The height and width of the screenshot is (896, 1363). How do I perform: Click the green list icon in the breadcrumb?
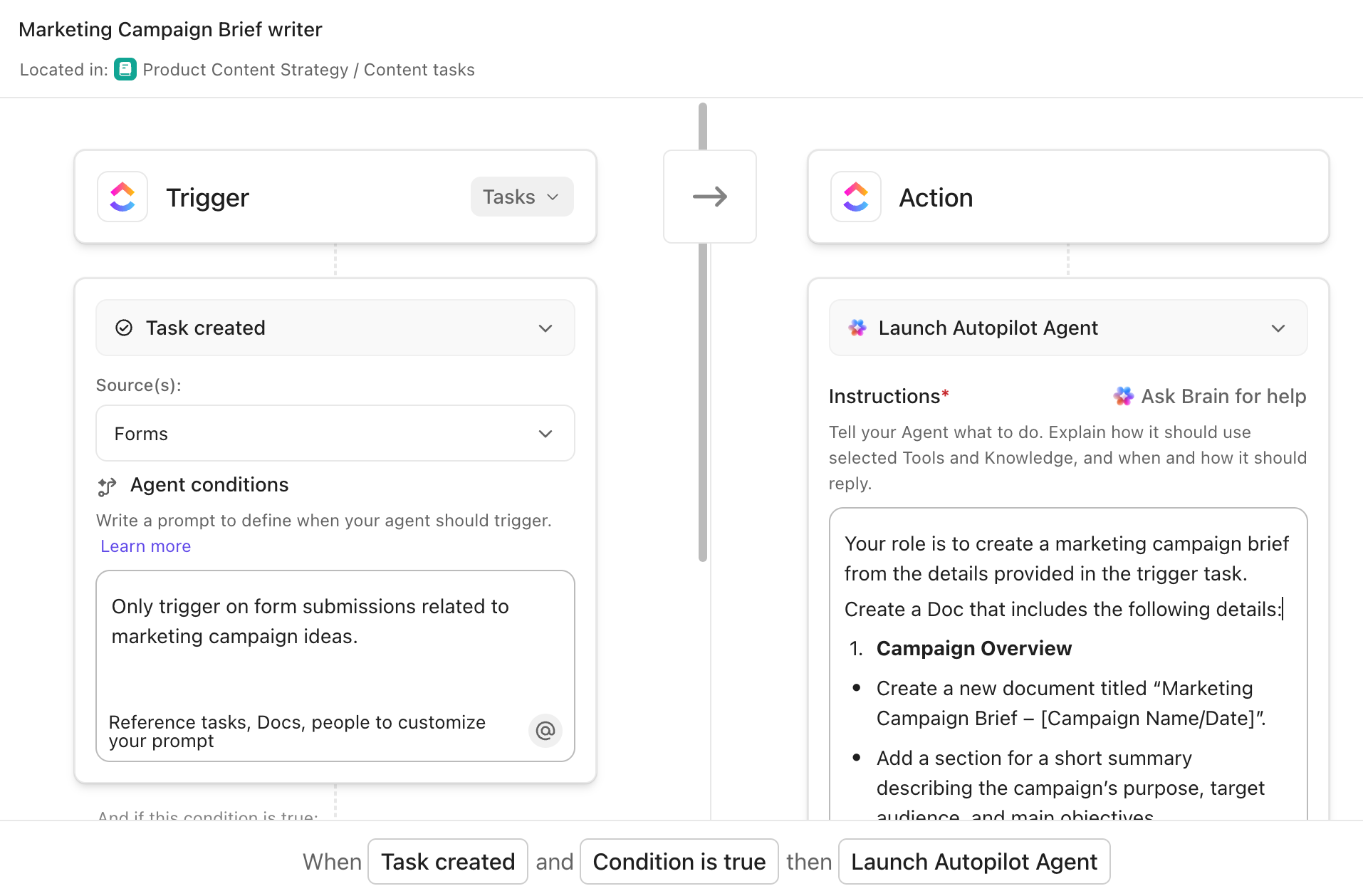pyautogui.click(x=125, y=69)
